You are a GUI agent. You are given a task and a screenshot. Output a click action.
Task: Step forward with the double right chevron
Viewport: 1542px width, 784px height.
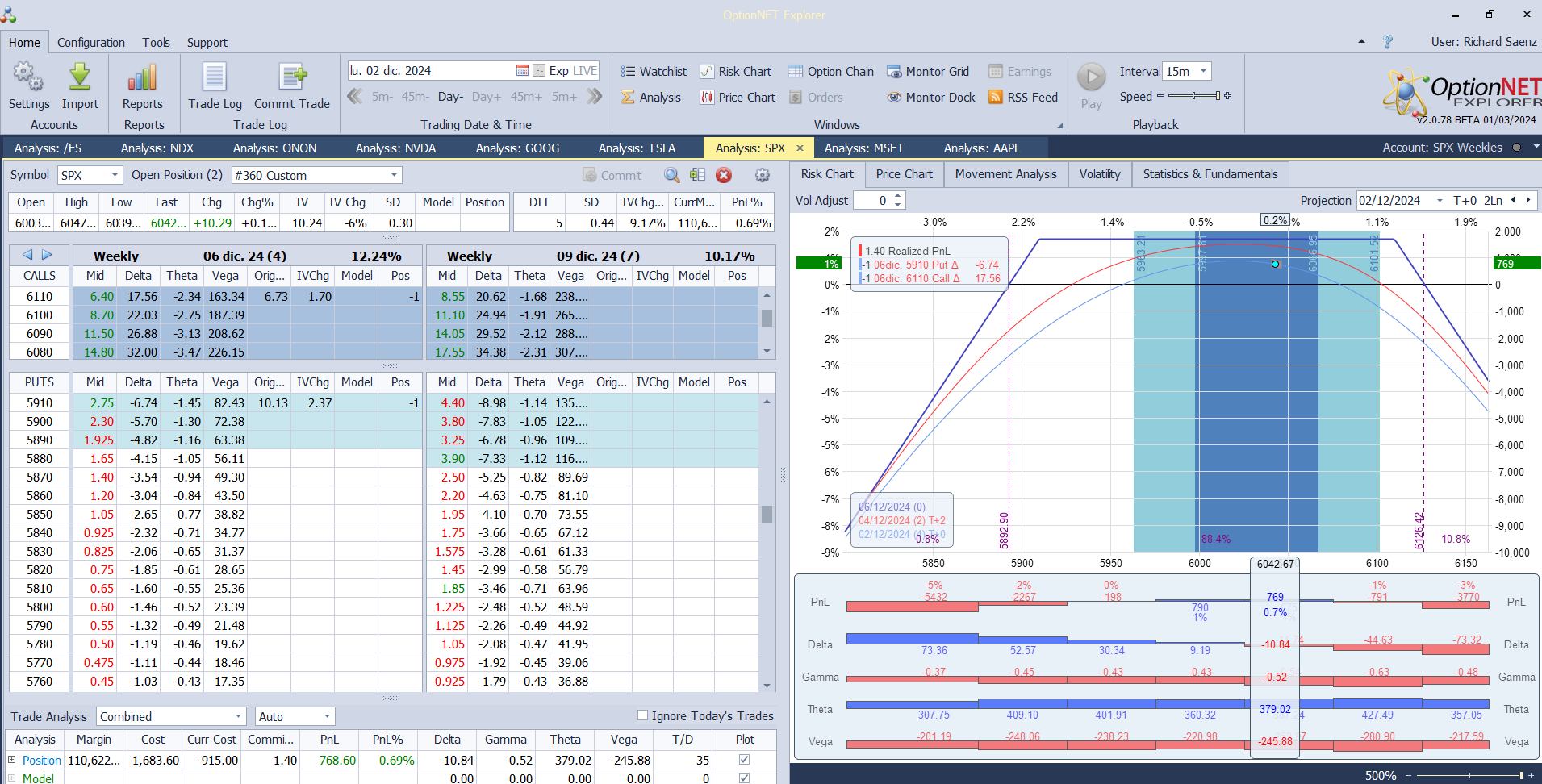[595, 97]
